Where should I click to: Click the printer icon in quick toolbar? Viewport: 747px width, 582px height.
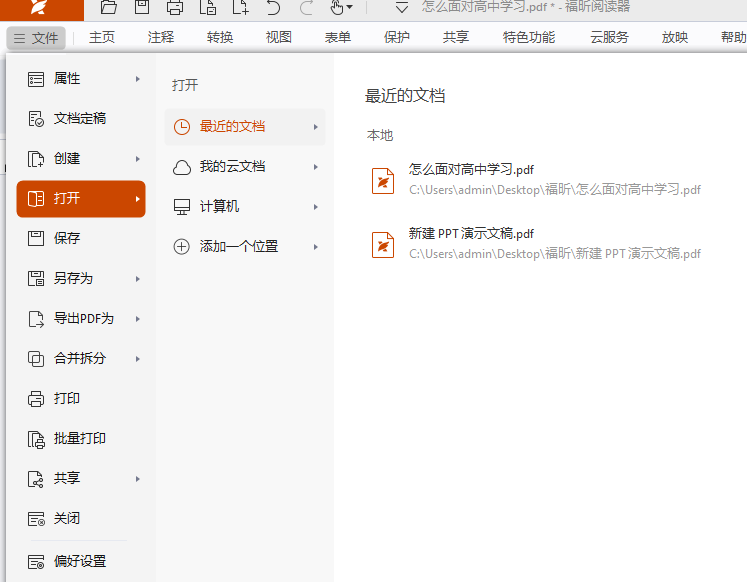click(x=175, y=7)
